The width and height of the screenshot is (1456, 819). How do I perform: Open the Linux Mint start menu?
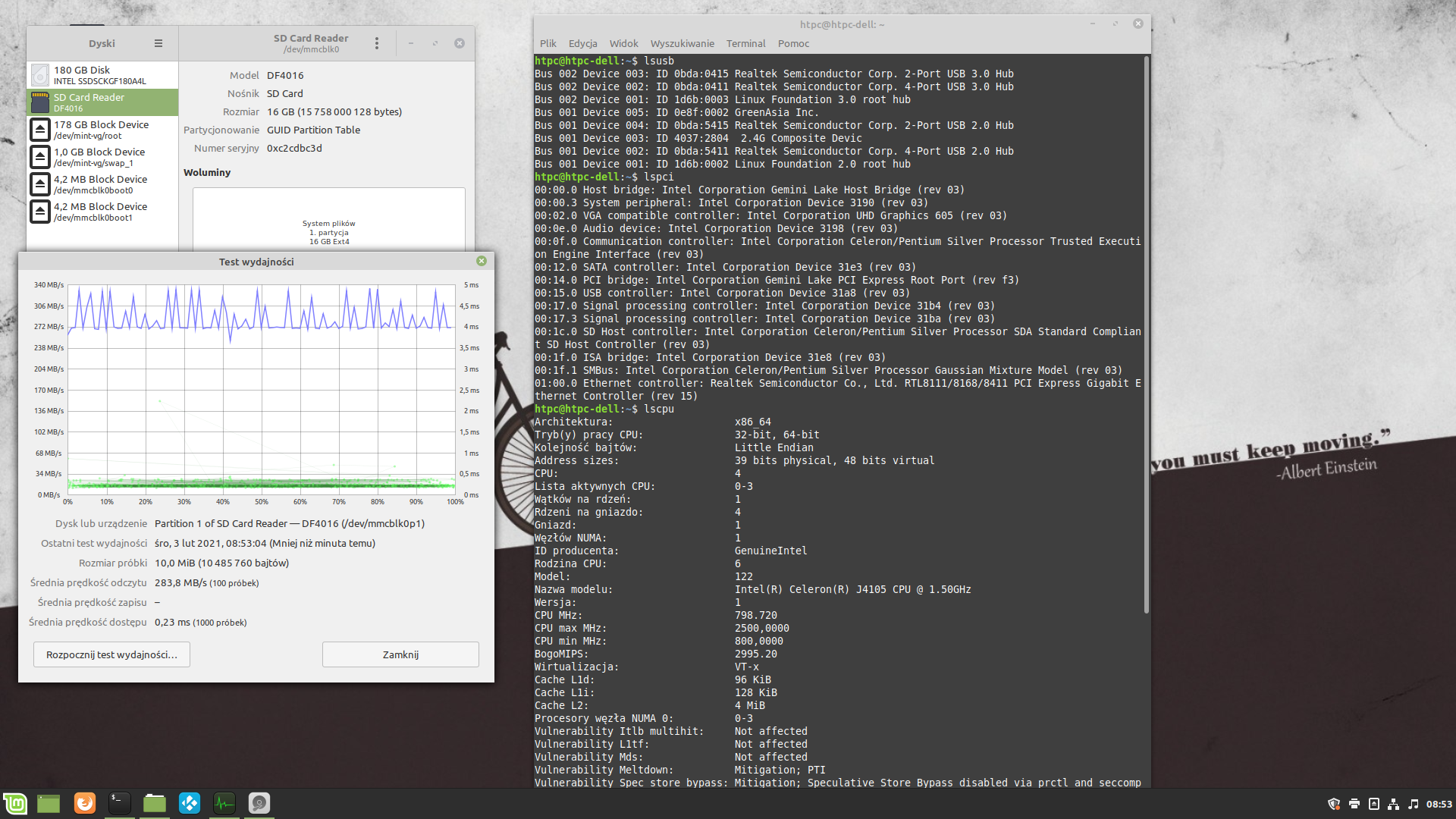click(15, 803)
